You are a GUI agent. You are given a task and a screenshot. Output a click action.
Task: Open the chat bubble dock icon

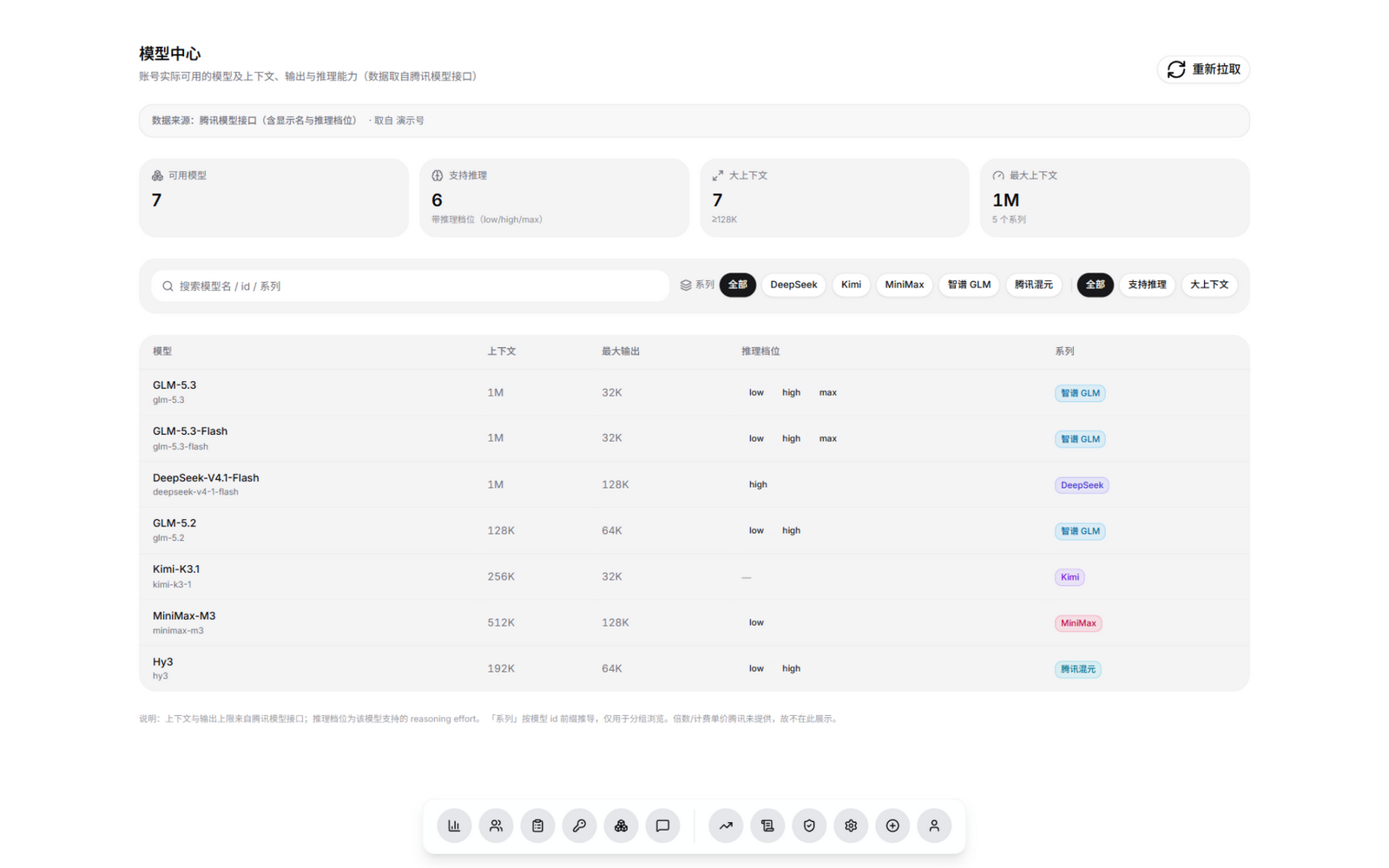(662, 825)
